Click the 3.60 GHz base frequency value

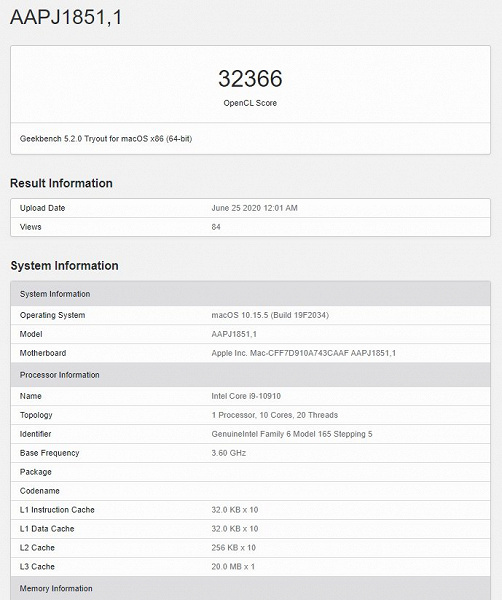pyautogui.click(x=229, y=453)
